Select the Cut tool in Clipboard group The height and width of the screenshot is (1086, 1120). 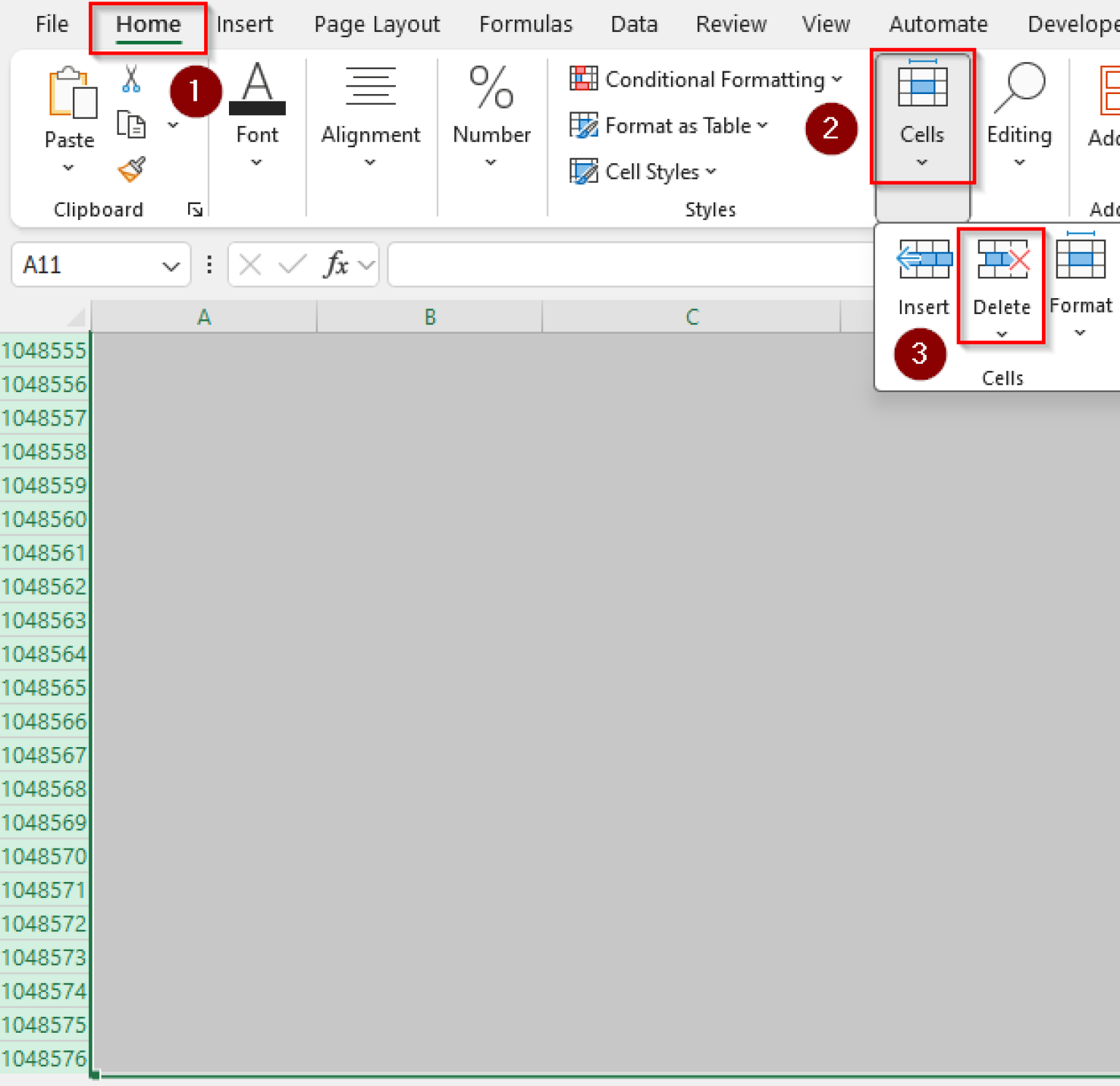tap(131, 82)
